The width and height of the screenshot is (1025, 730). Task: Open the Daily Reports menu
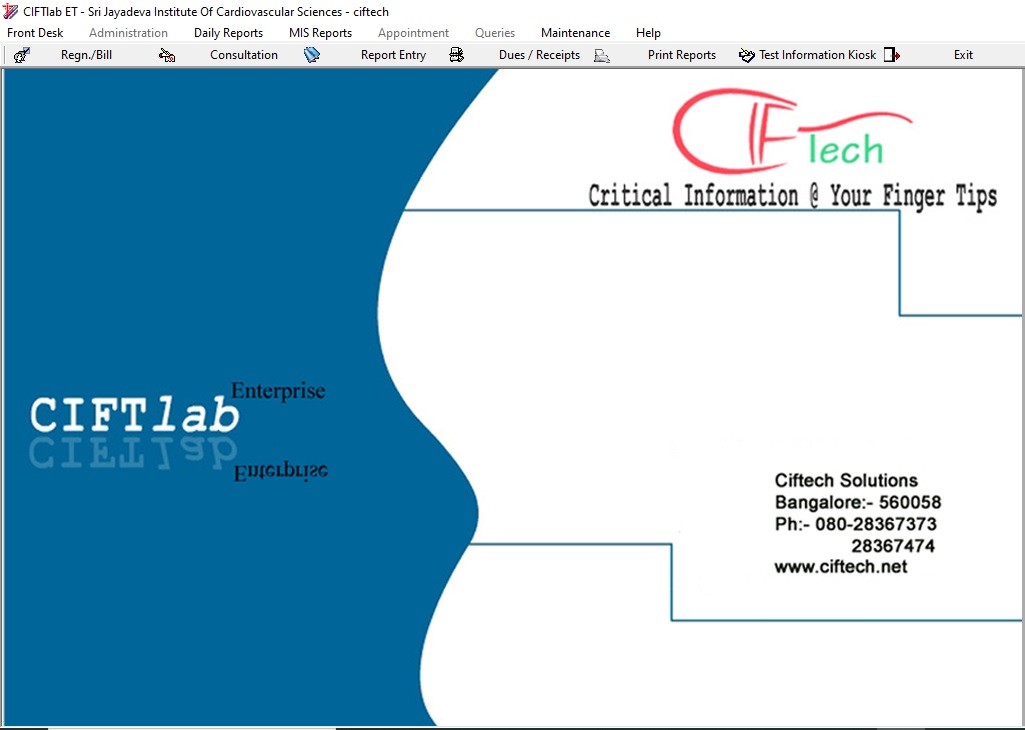point(228,33)
